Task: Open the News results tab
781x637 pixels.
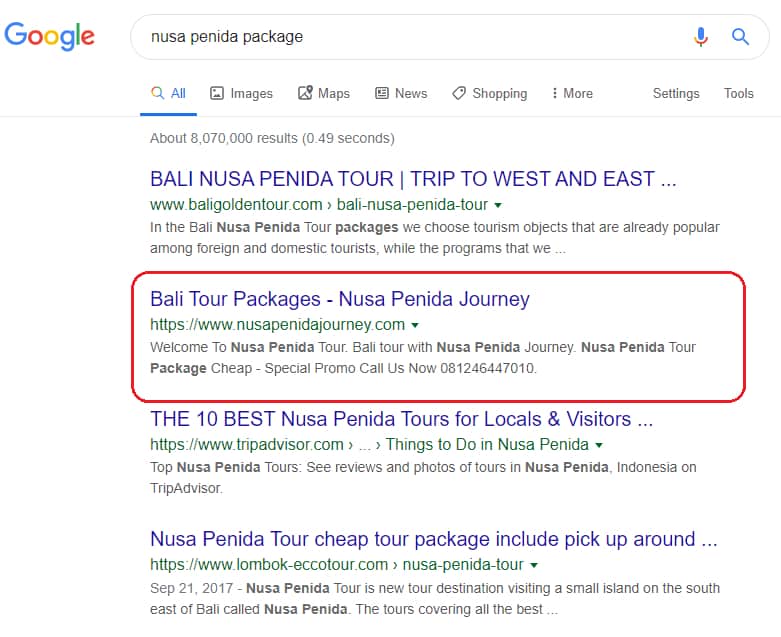Action: click(x=401, y=94)
